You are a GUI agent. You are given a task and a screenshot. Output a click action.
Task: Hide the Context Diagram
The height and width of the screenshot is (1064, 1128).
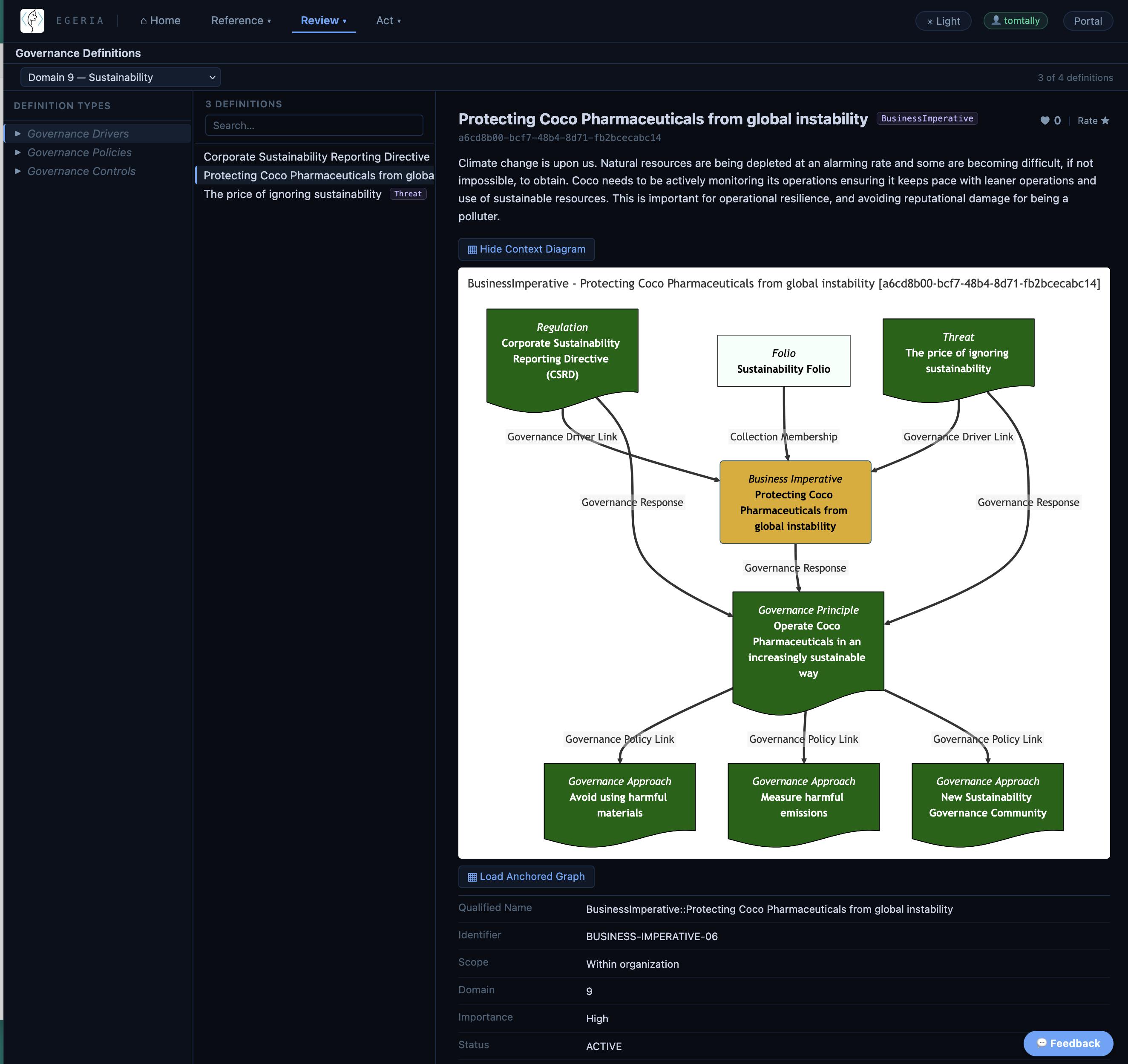pyautogui.click(x=527, y=249)
